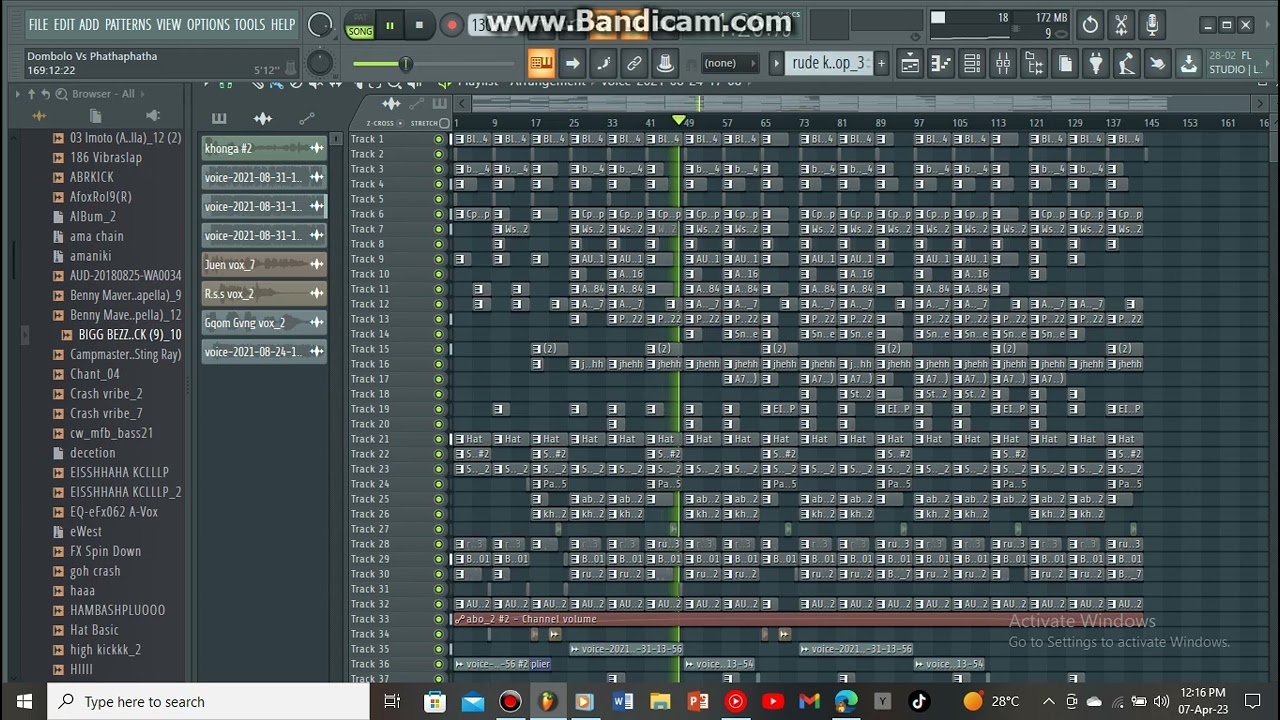
Task: Open the FILE menu
Action: click(x=38, y=24)
